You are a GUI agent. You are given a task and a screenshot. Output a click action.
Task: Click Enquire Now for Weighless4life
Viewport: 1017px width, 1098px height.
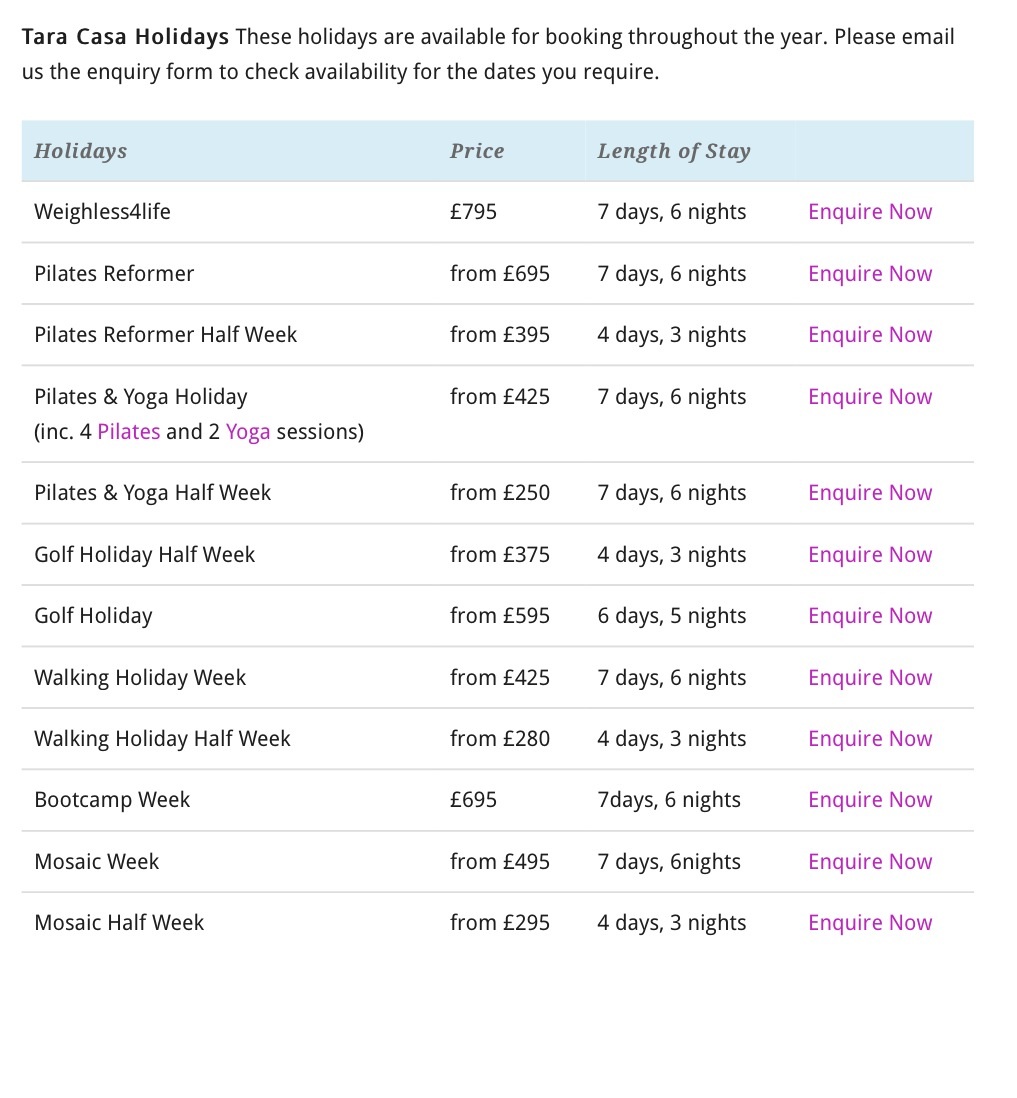pos(869,212)
